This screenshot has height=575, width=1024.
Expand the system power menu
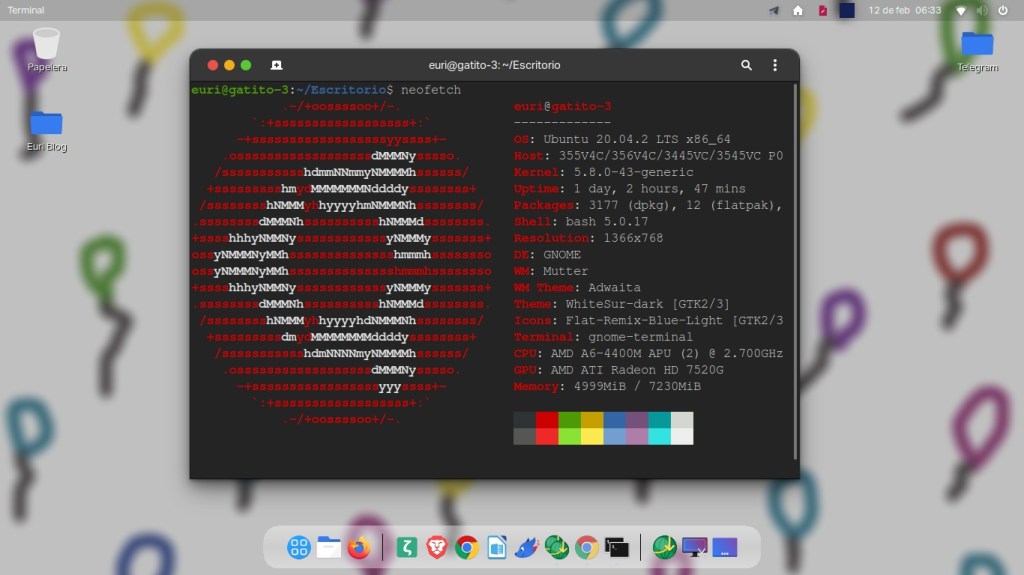coord(1003,10)
